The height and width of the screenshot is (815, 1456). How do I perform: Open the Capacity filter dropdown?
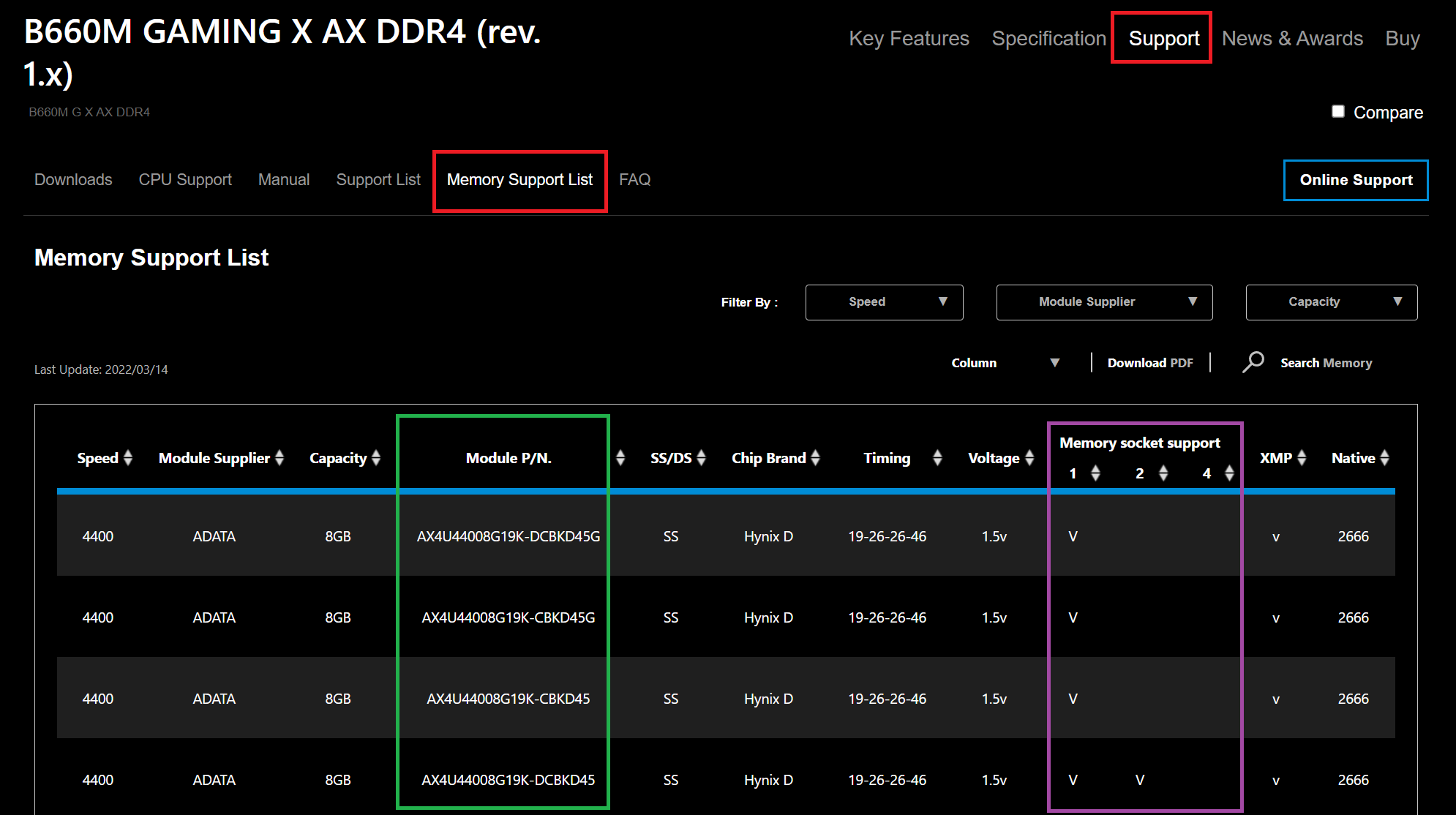[1332, 302]
